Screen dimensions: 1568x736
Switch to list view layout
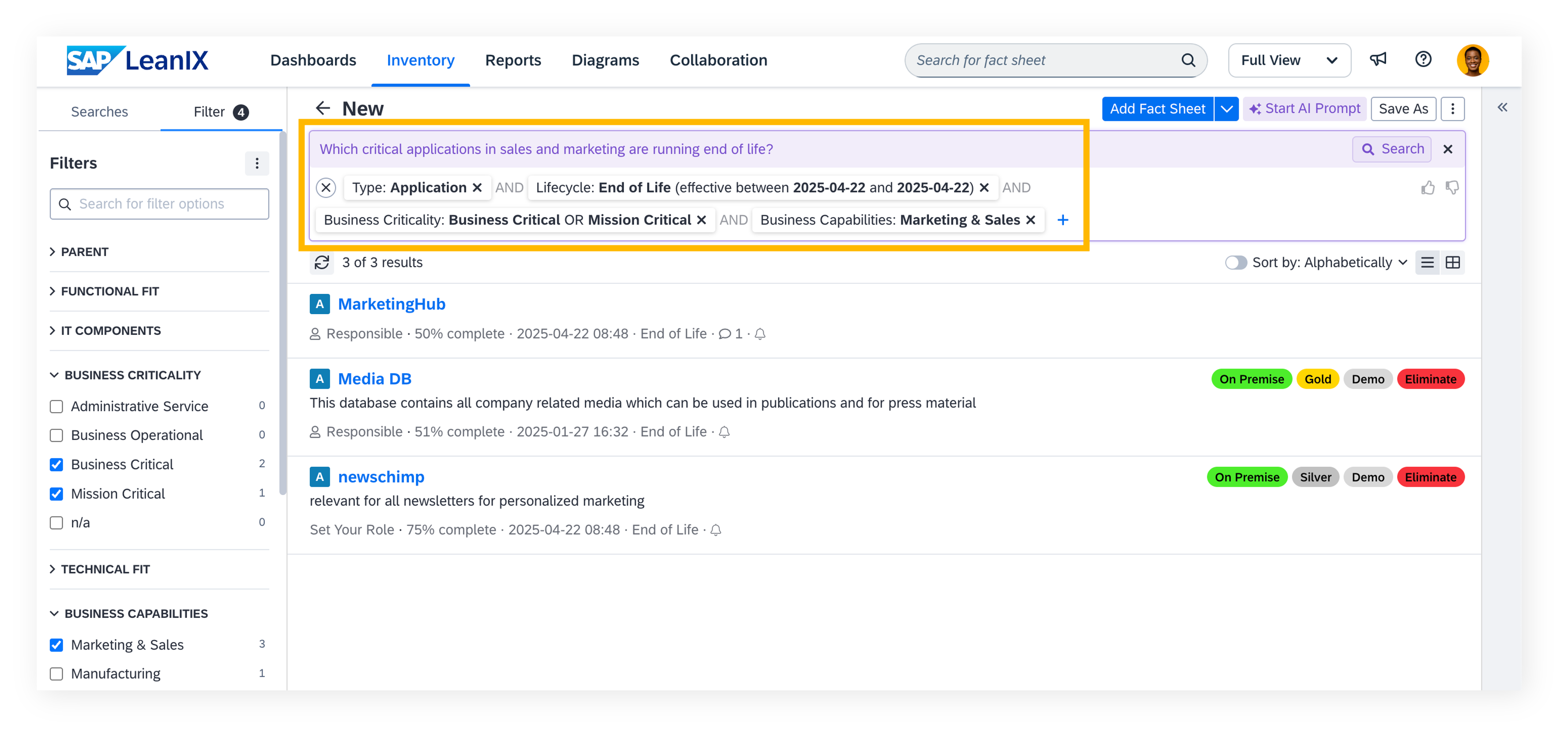coord(1427,262)
